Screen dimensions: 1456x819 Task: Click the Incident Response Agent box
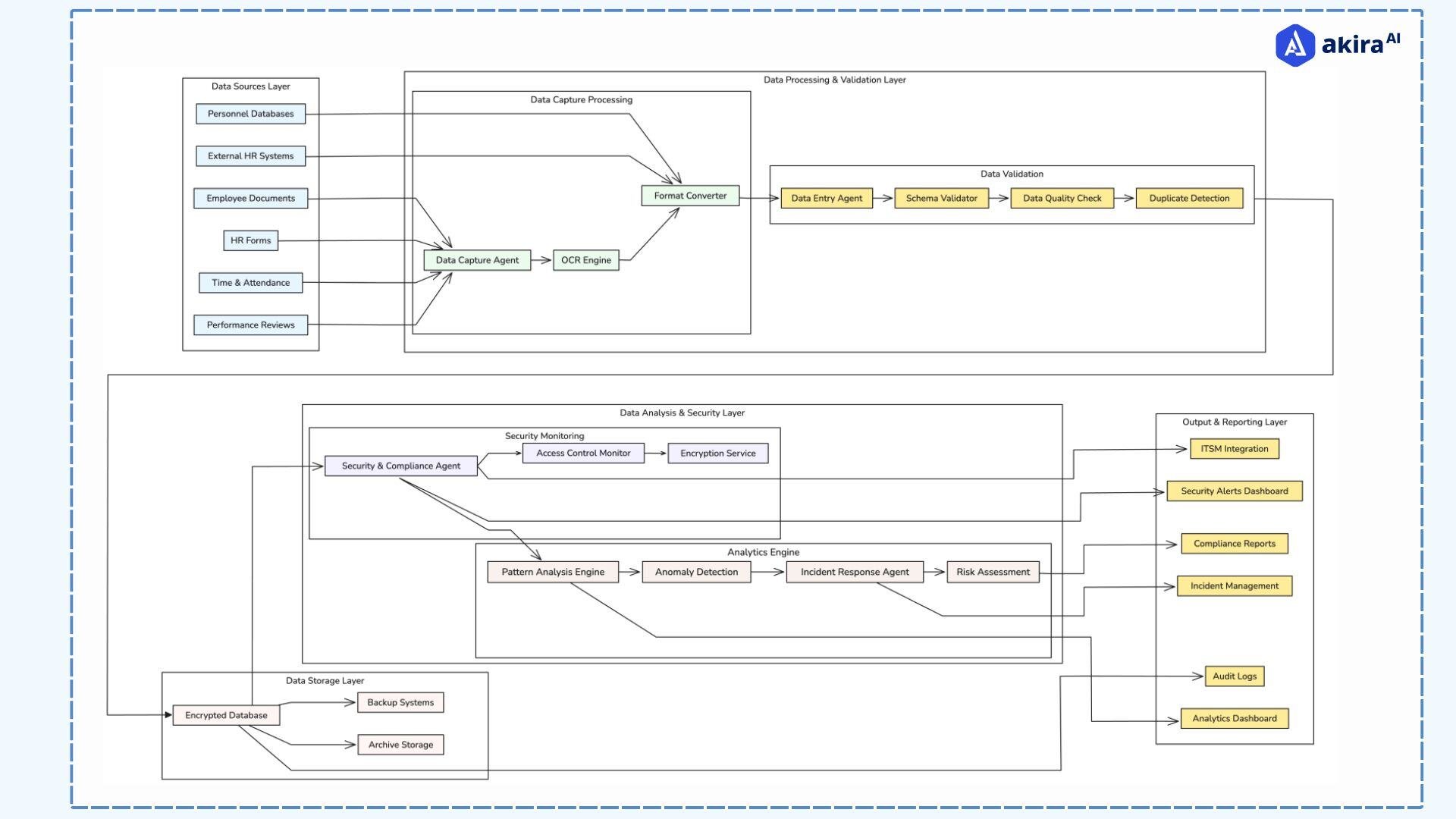[855, 572]
